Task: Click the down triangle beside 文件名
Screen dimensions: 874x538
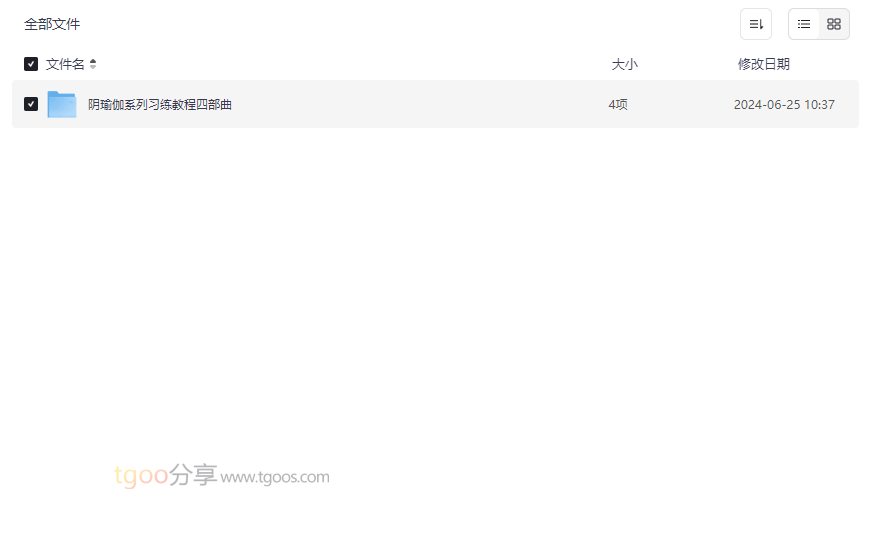Action: click(x=93, y=67)
